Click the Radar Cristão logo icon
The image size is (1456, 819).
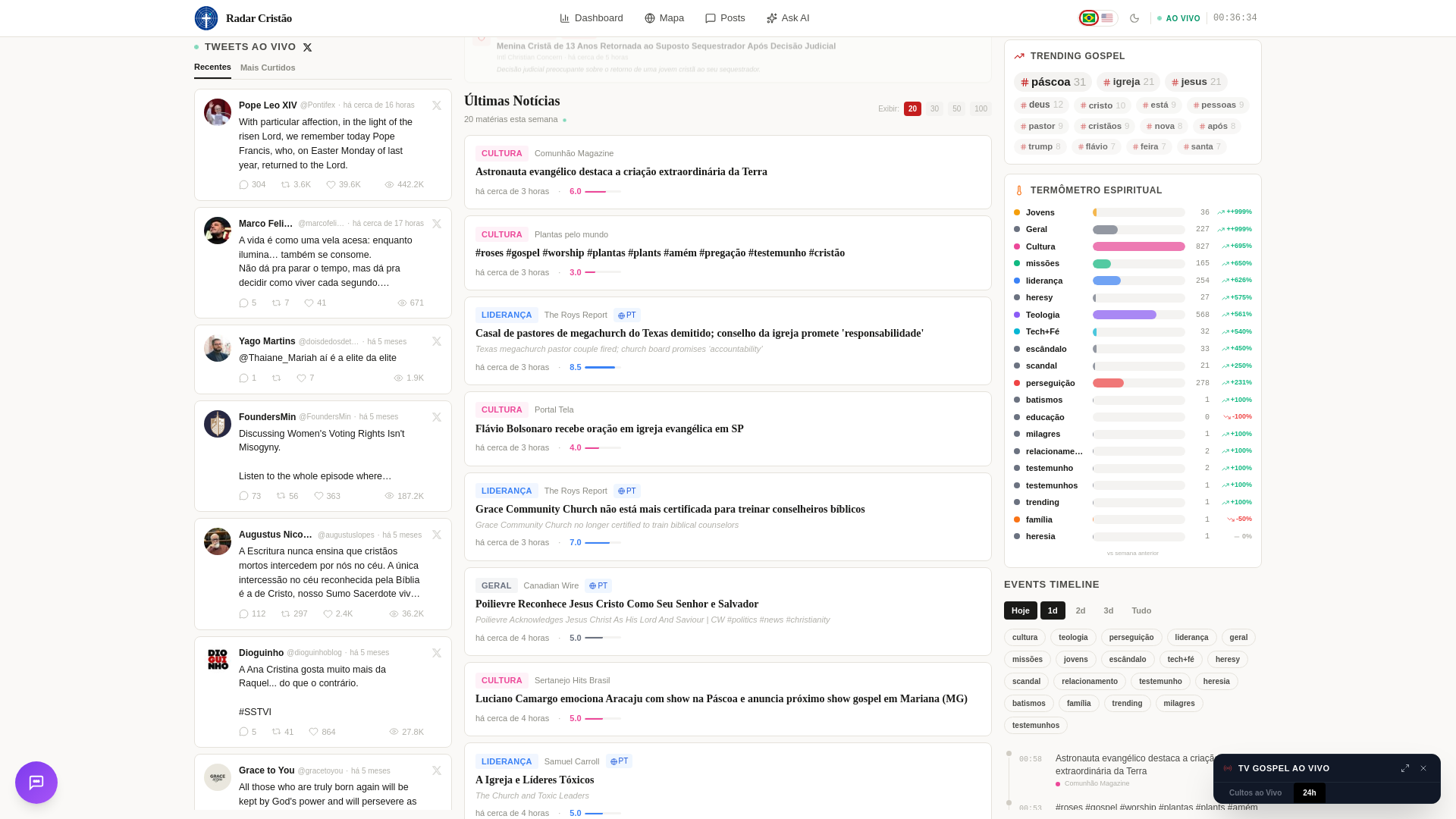(x=206, y=18)
